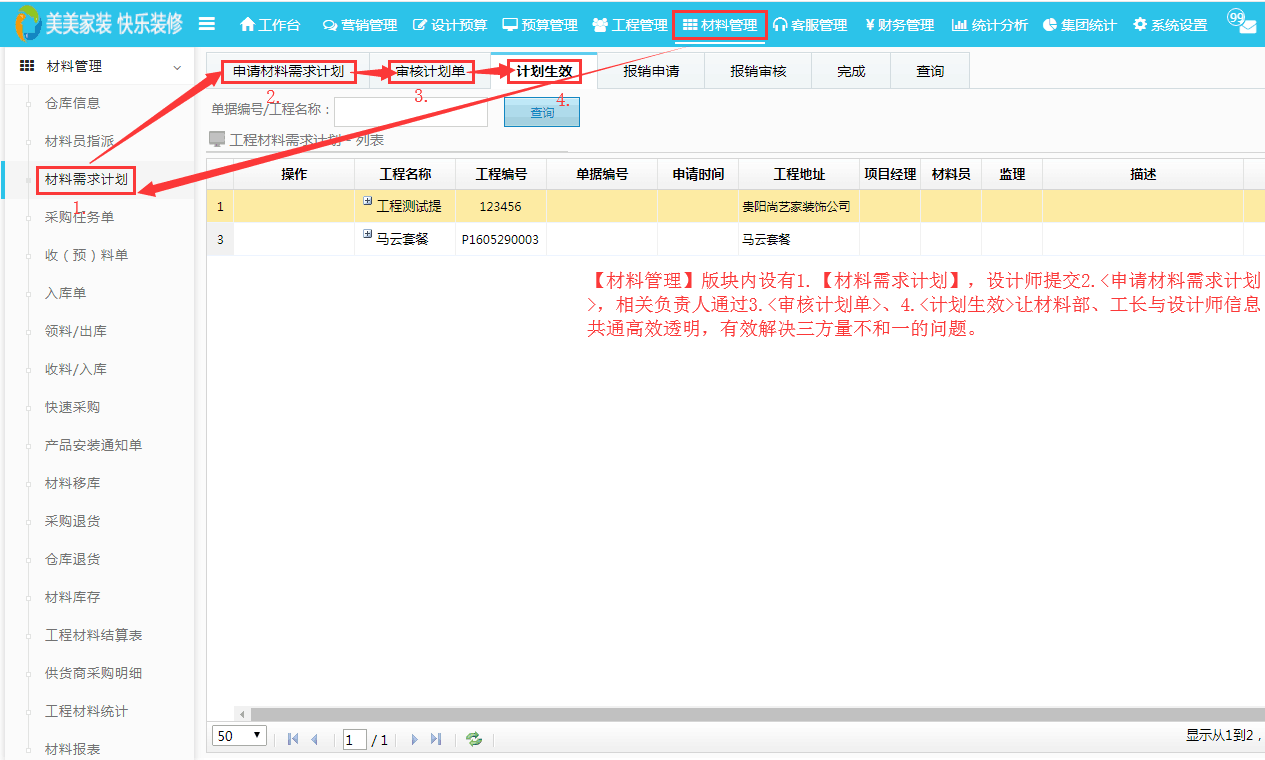Go to next page arrow icon

414,739
